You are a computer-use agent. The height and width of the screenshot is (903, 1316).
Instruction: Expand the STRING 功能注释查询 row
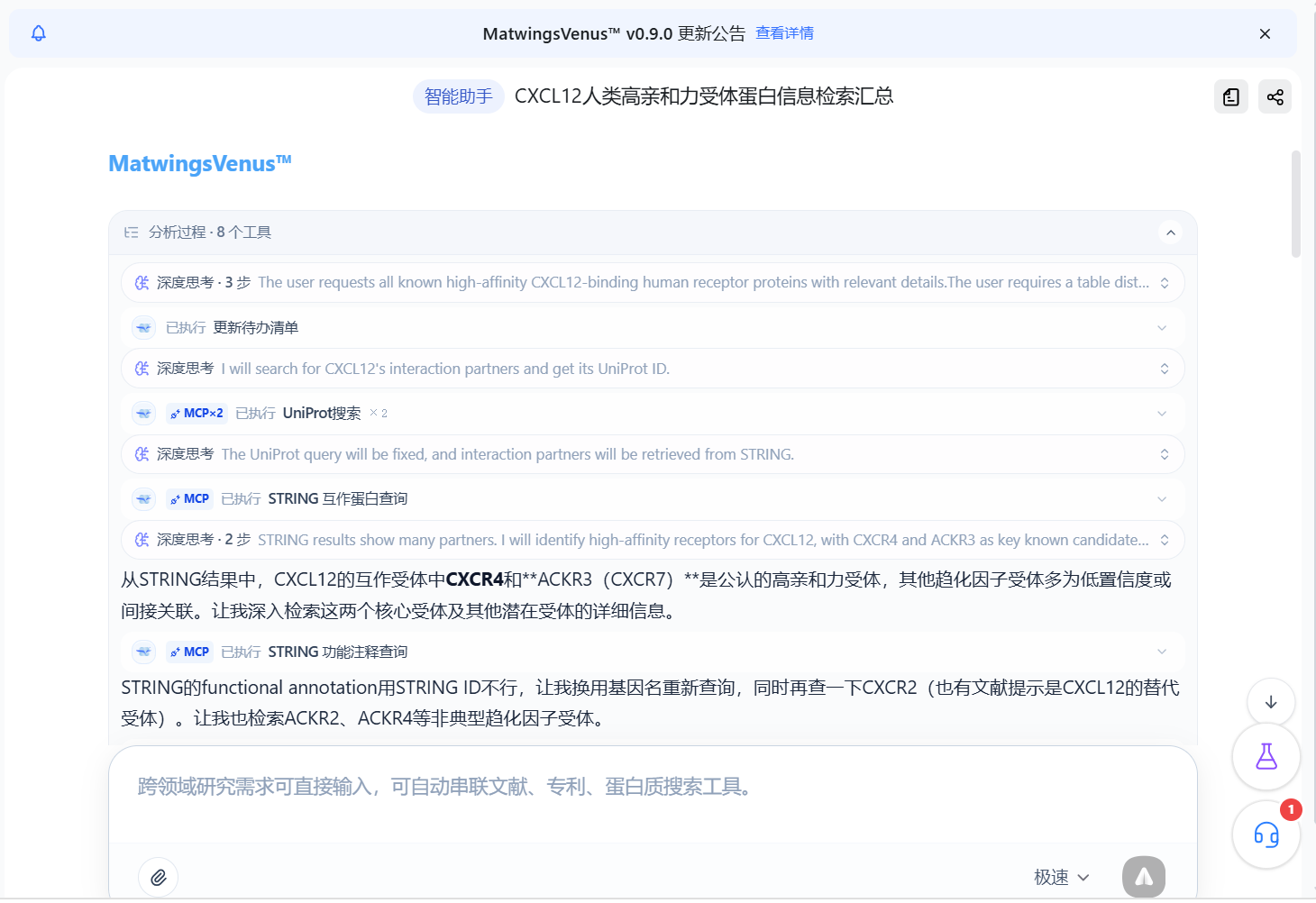coord(653,652)
